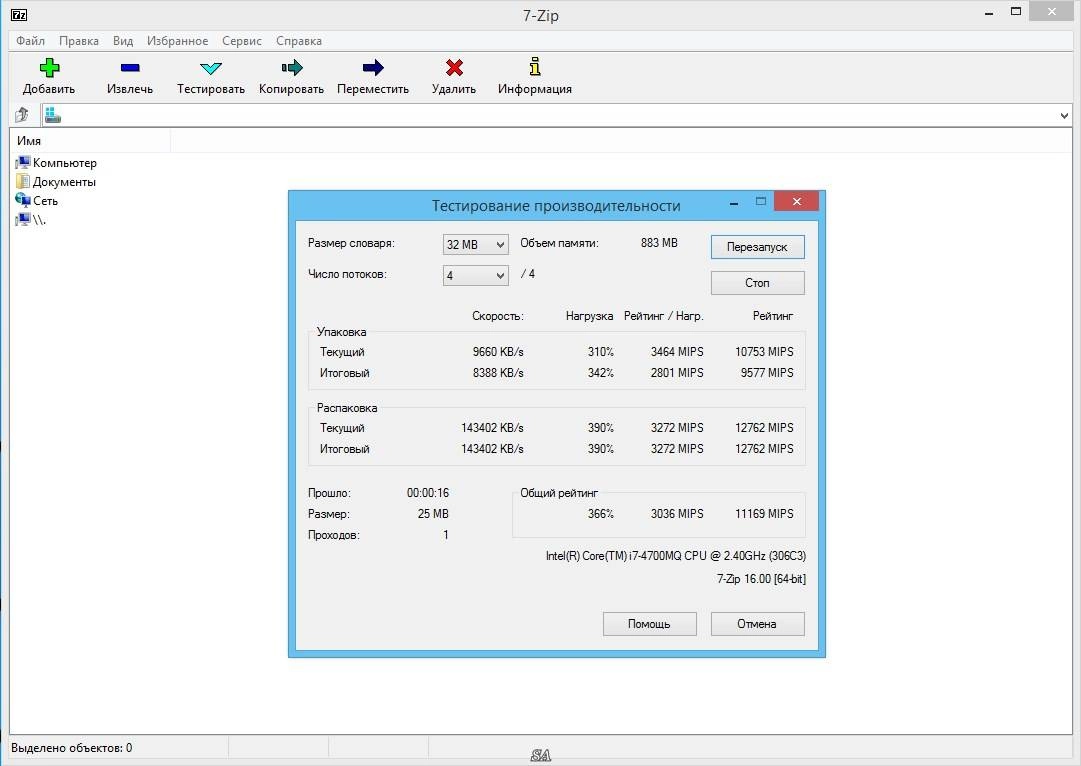Click the Сеть network icon
The height and width of the screenshot is (766, 1081).
tap(23, 200)
